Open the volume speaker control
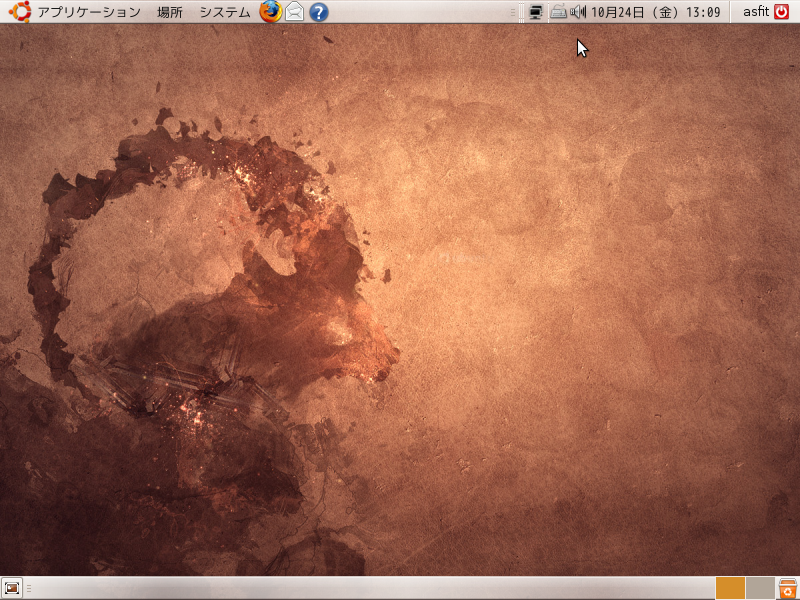 pyautogui.click(x=578, y=12)
